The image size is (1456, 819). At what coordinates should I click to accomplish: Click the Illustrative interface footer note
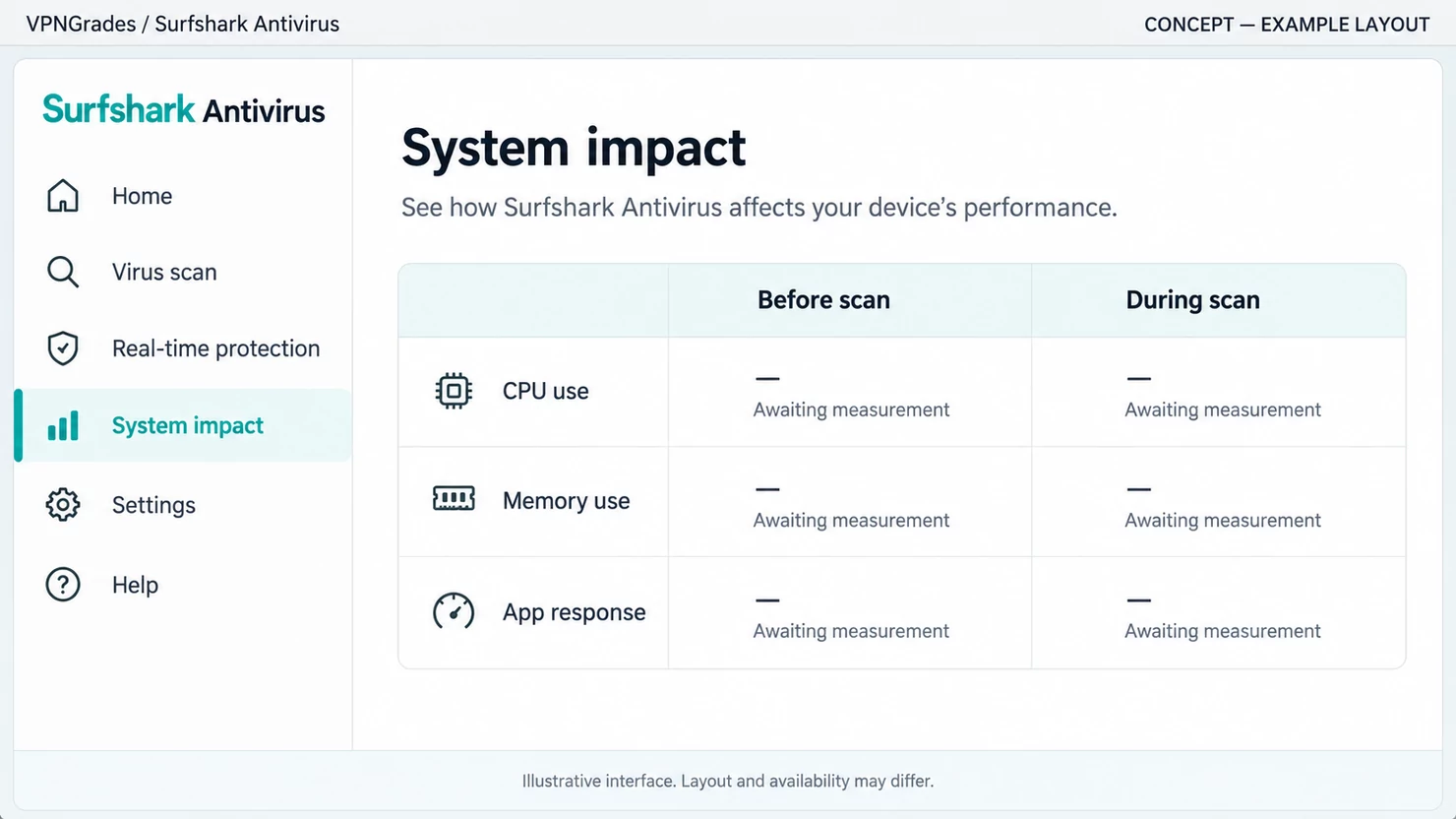[727, 781]
